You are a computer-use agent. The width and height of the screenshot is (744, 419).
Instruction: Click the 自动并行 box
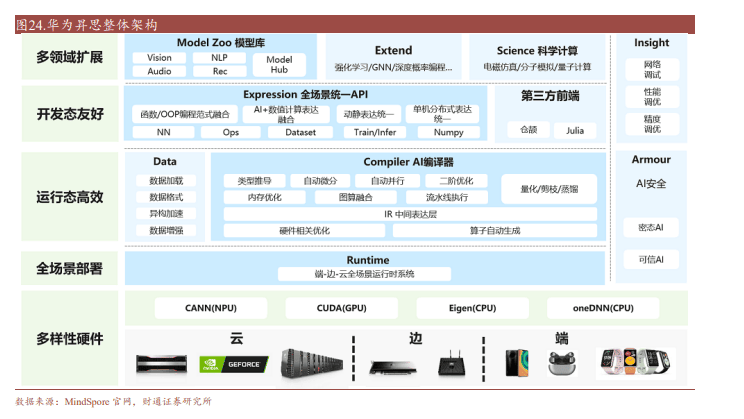point(388,181)
